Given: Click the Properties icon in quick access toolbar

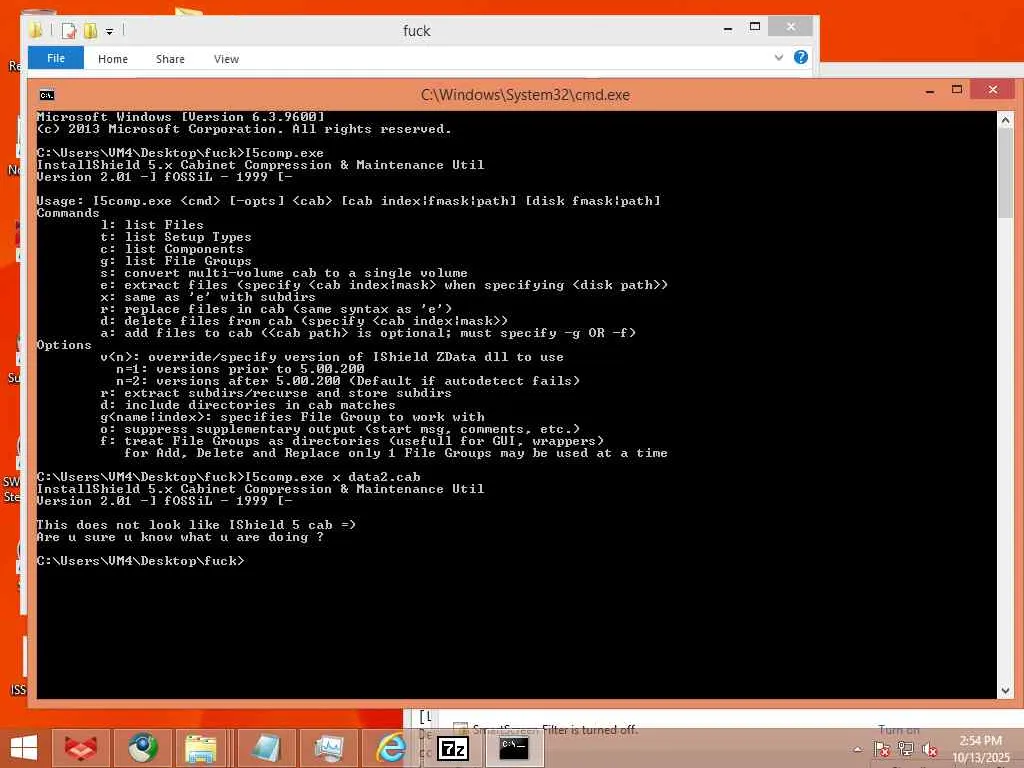Looking at the screenshot, I should click(x=69, y=31).
